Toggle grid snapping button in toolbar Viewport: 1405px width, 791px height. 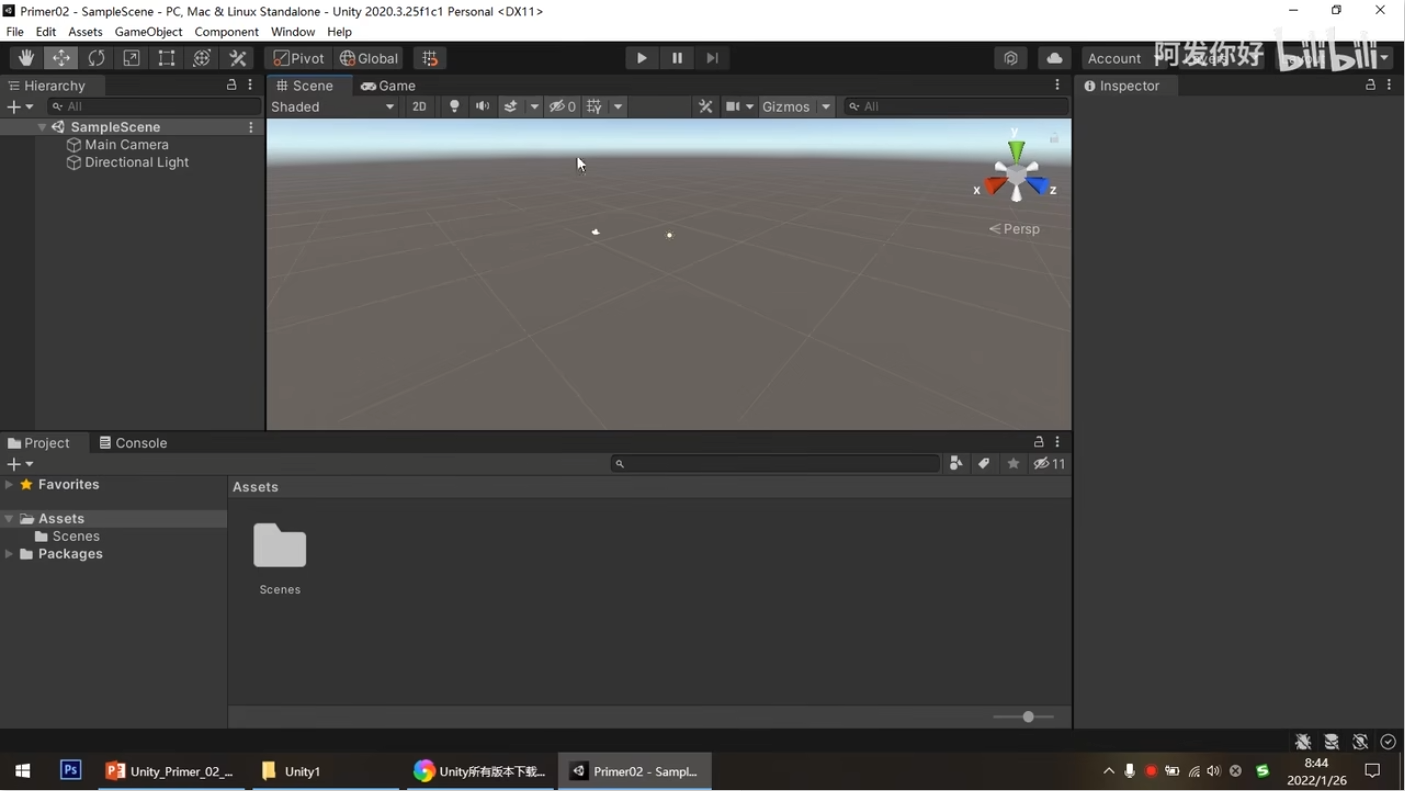click(x=430, y=58)
